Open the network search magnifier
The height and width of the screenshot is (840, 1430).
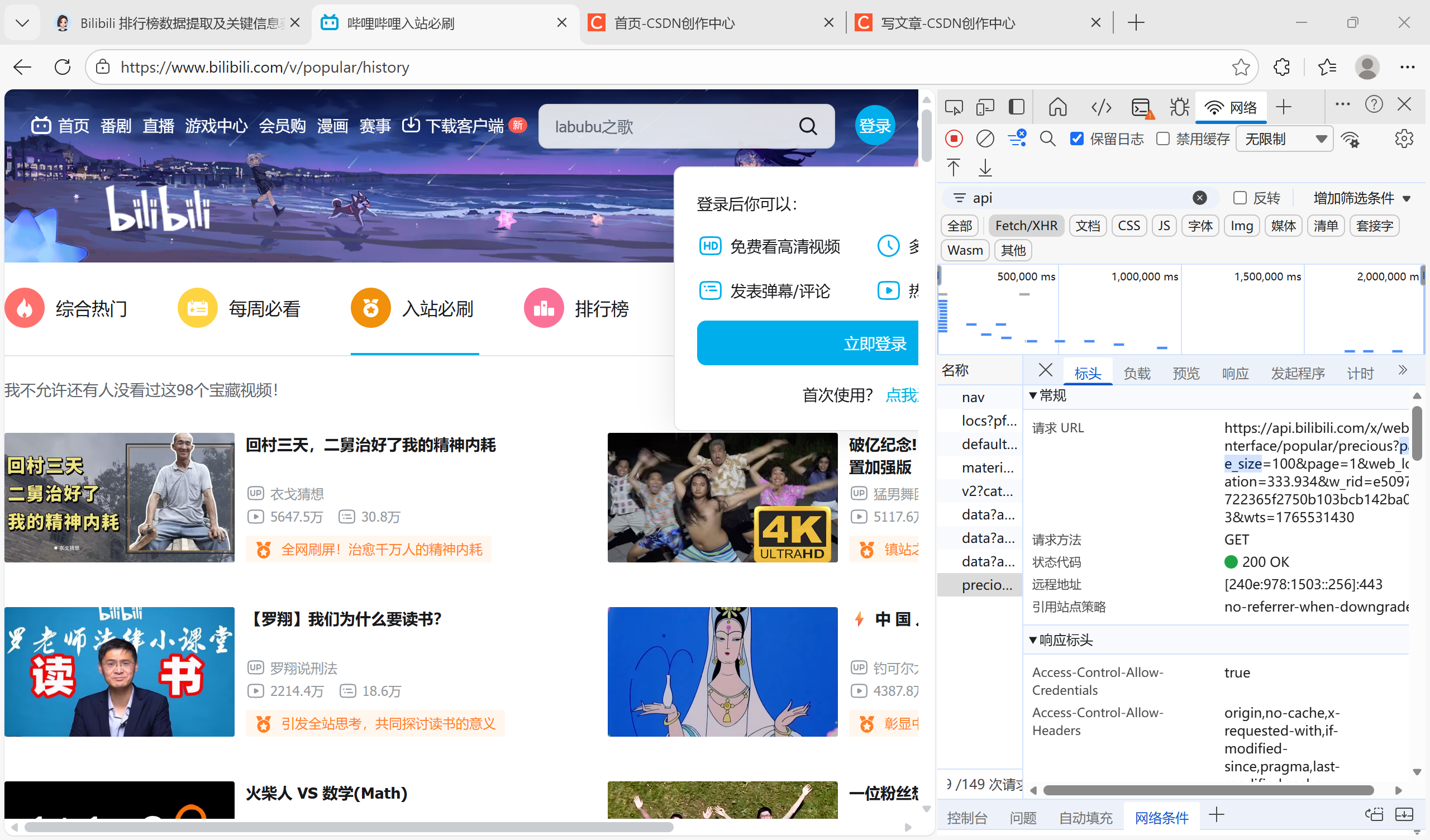(1047, 139)
